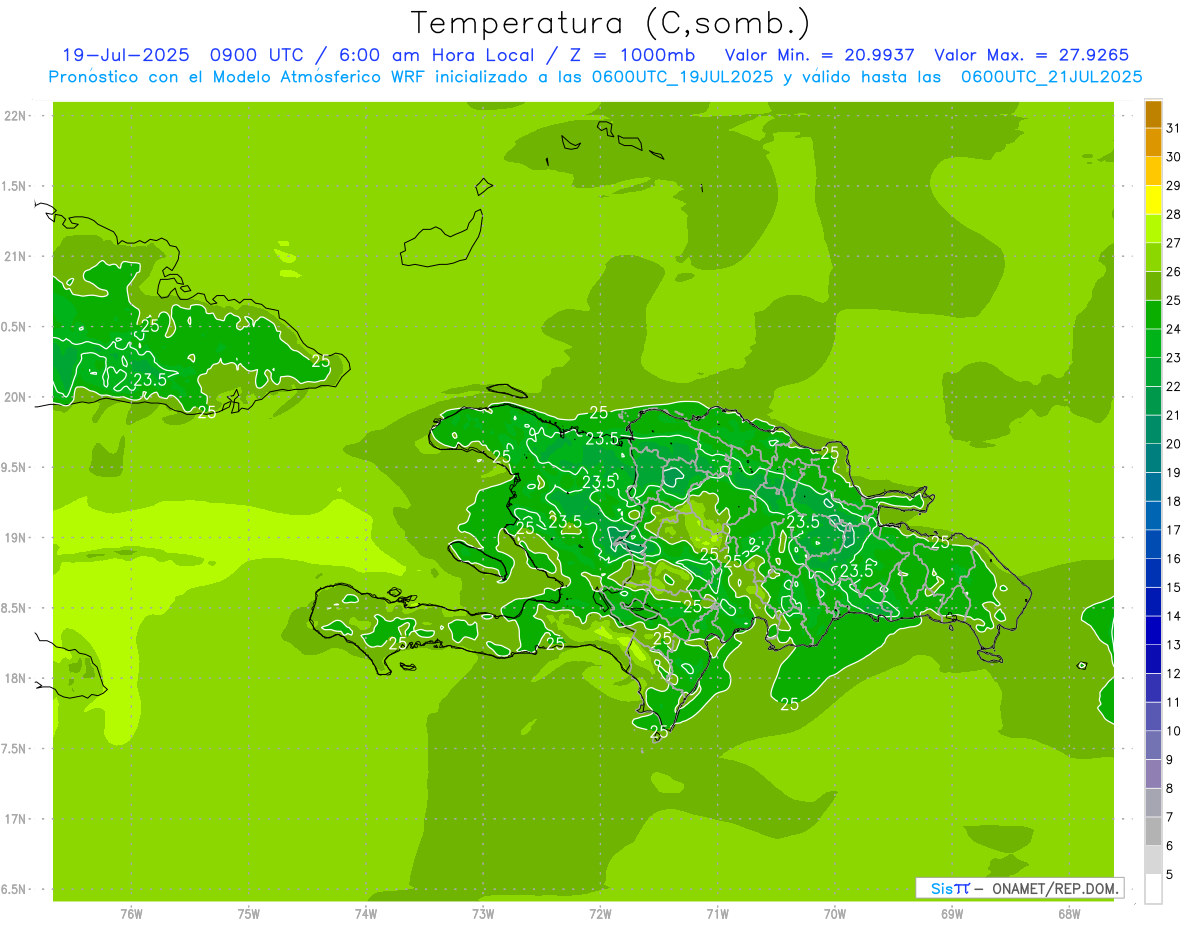1200x927 pixels.
Task: Click the legend color band above 31
Action: (x=1153, y=113)
